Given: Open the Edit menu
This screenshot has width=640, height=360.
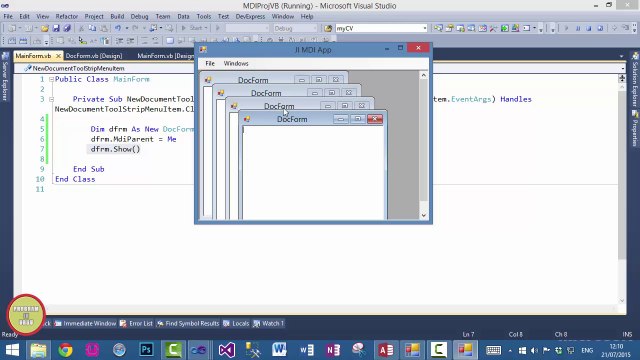Looking at the screenshot, I should pyautogui.click(x=24, y=16).
